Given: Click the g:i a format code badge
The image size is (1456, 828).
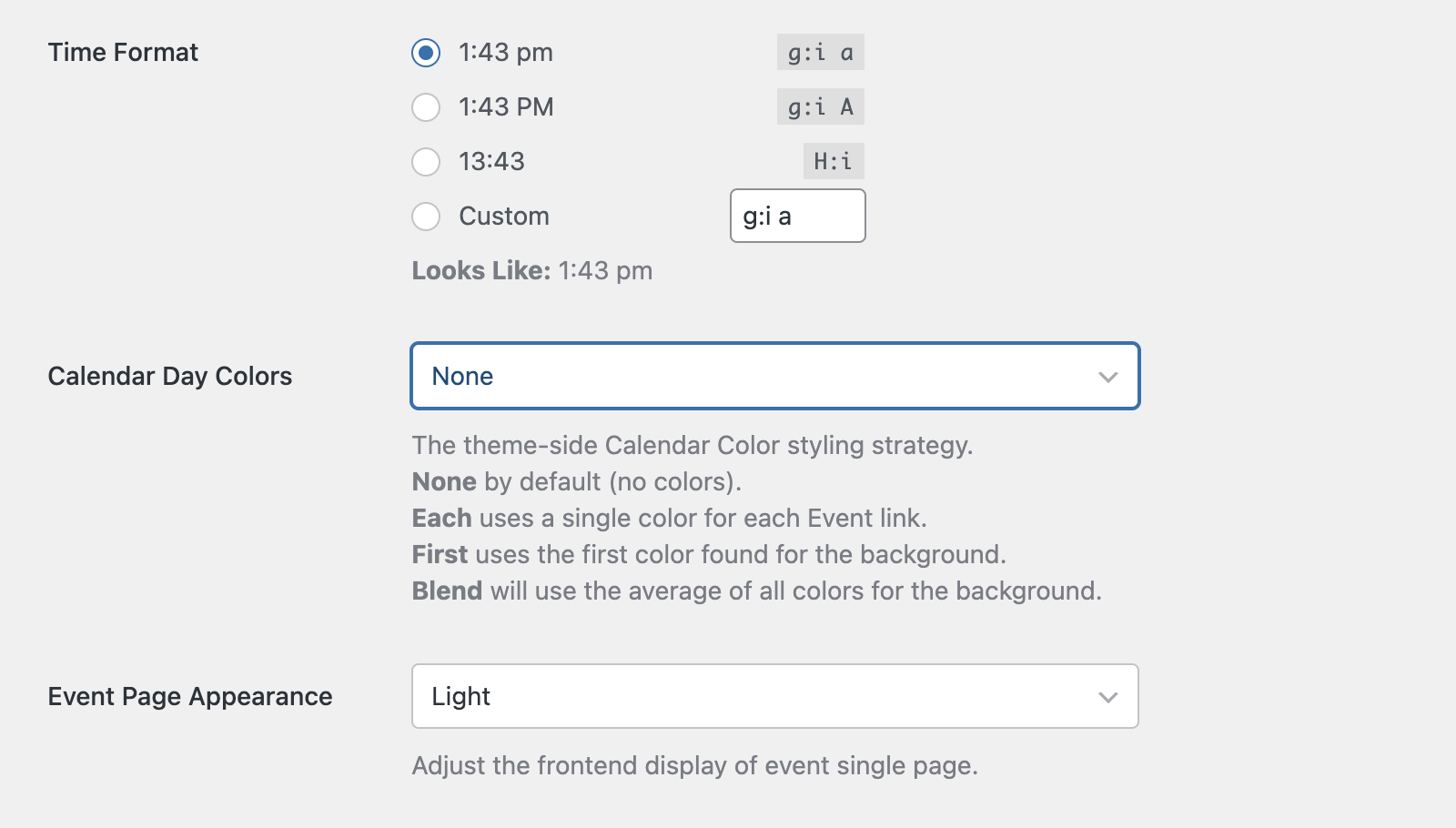Looking at the screenshot, I should tap(820, 52).
